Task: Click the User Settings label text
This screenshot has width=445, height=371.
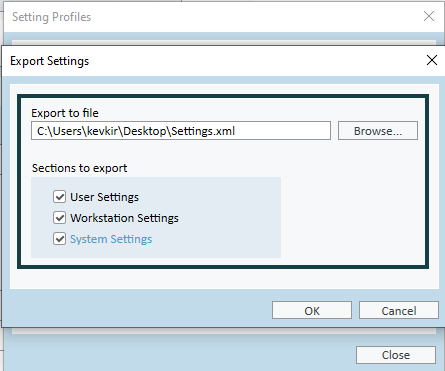Action: coord(104,197)
